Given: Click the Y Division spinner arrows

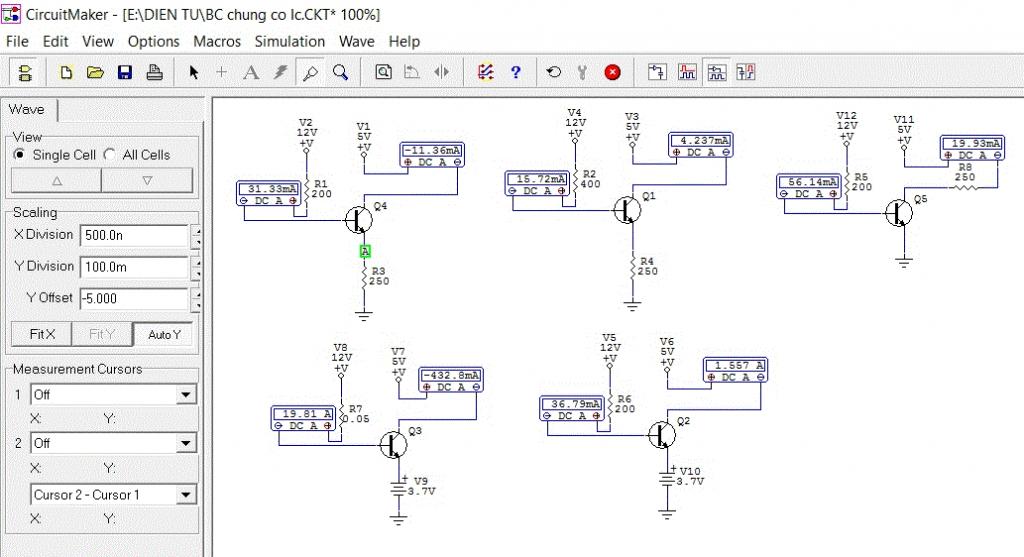Looking at the screenshot, I should click(x=195, y=268).
